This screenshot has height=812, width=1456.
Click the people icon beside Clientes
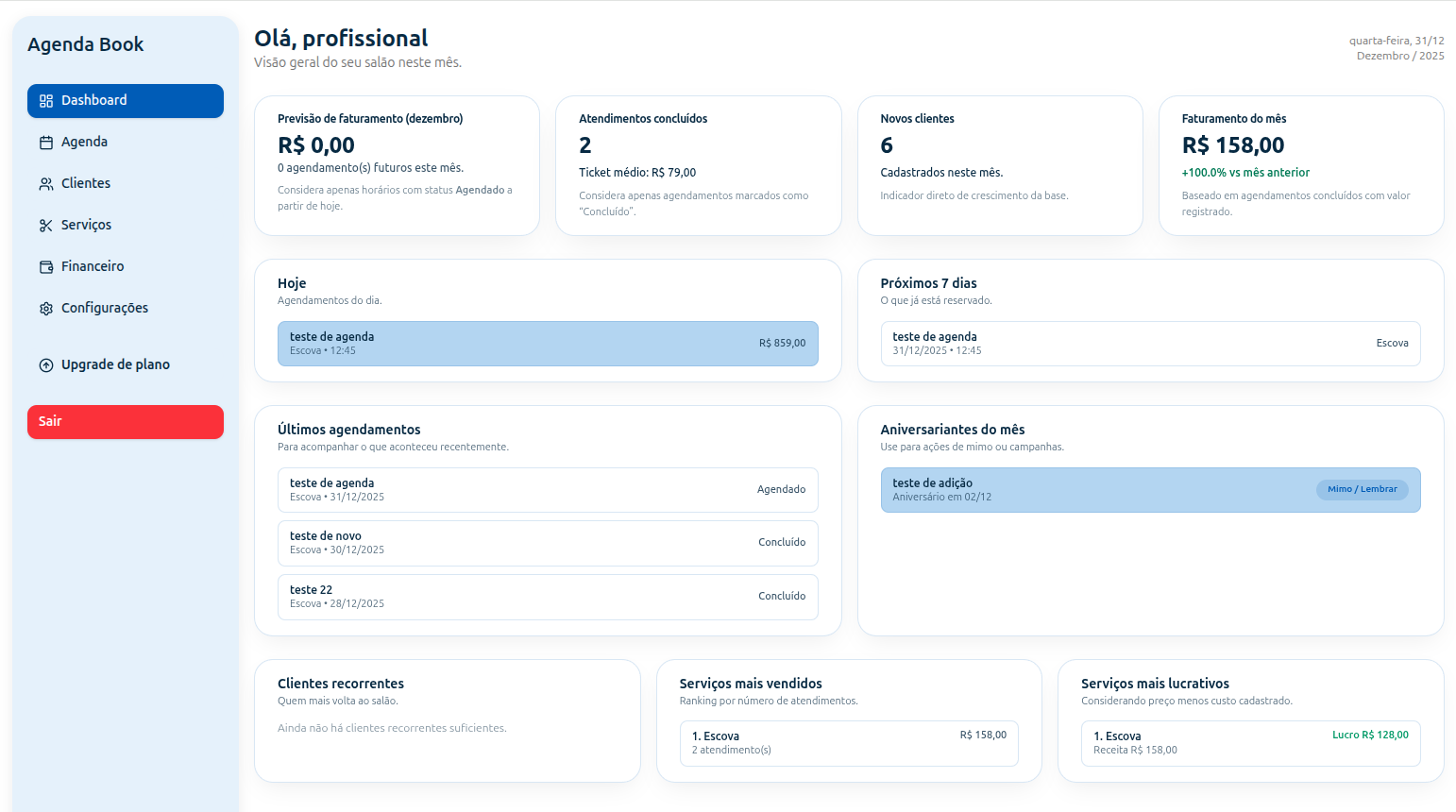[x=45, y=183]
